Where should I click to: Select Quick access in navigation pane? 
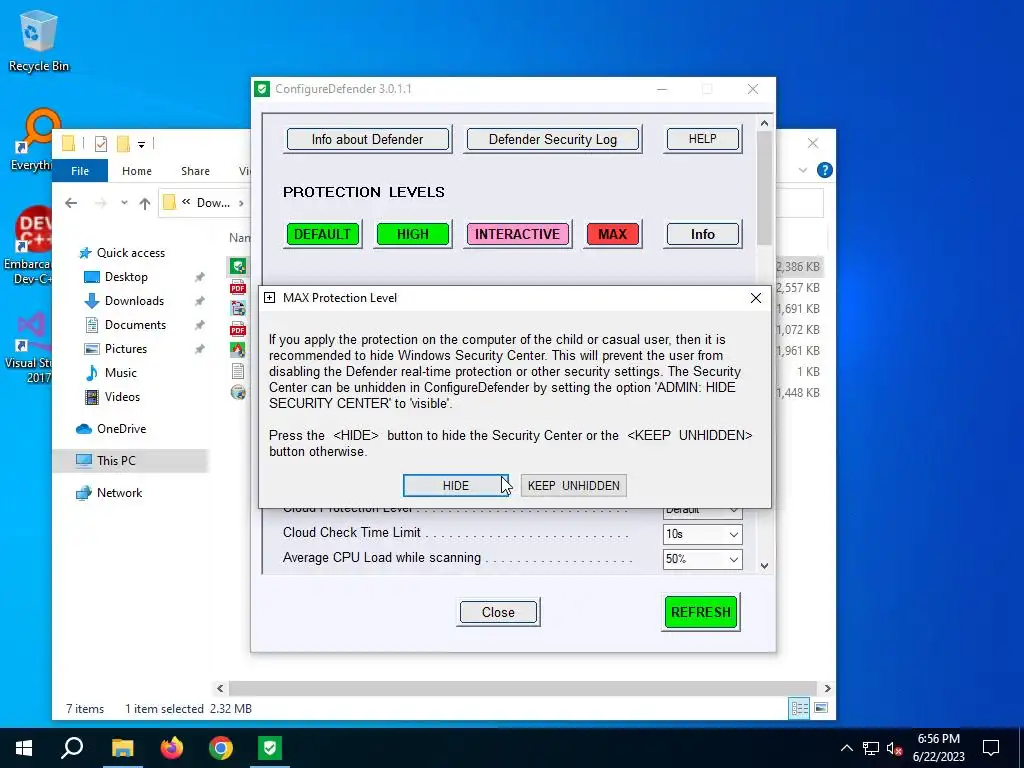point(131,253)
